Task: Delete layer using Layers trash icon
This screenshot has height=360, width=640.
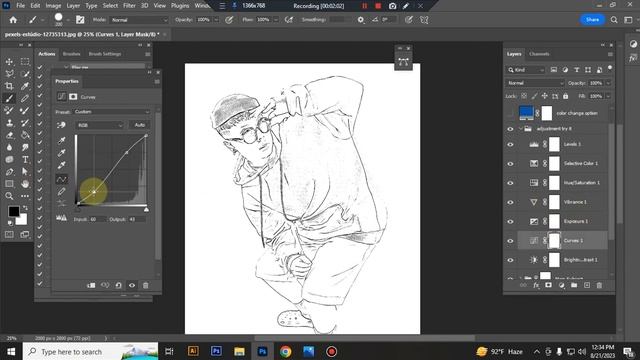Action: pyautogui.click(x=599, y=285)
